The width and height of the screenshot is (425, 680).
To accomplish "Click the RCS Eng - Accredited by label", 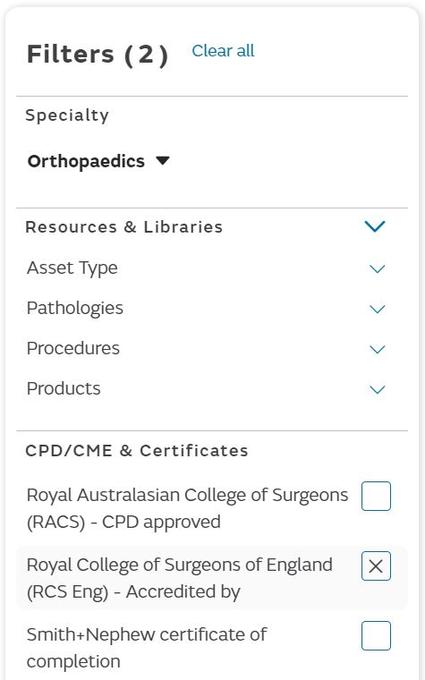I will pos(180,578).
